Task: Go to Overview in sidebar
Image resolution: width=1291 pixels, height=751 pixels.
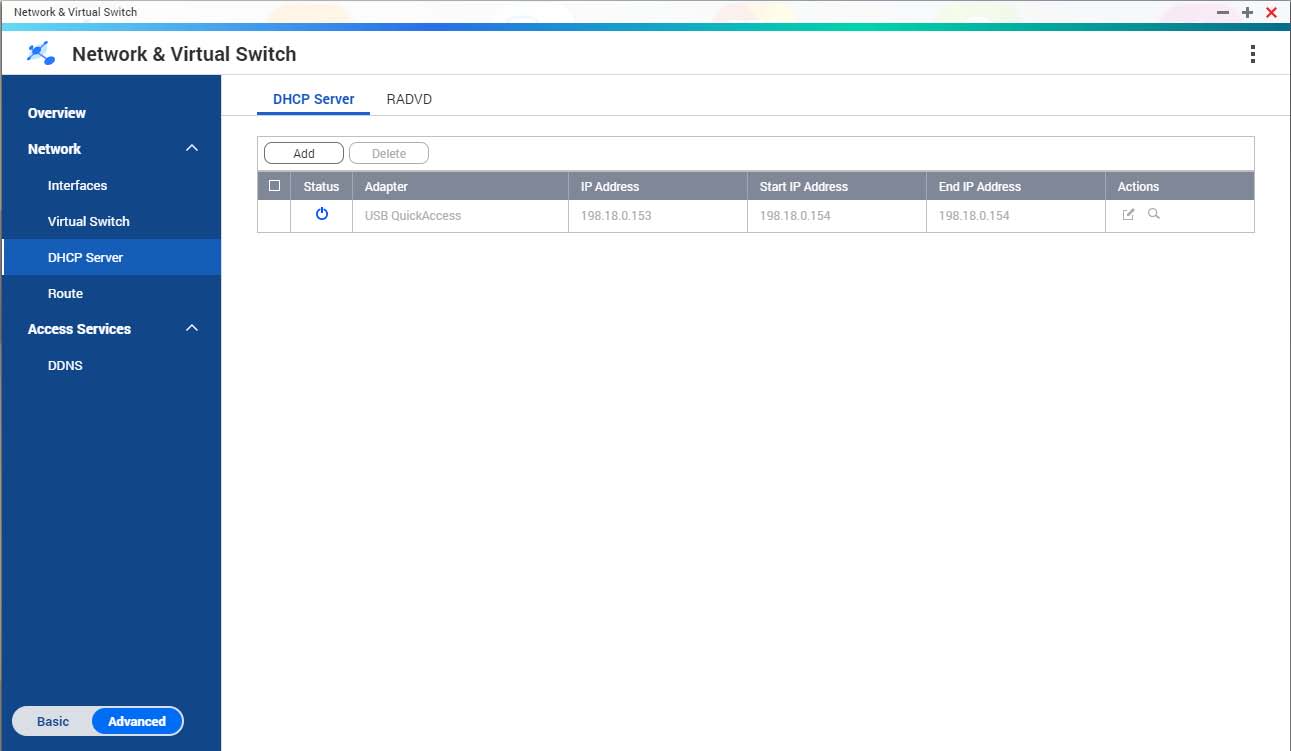Action: pyautogui.click(x=57, y=113)
